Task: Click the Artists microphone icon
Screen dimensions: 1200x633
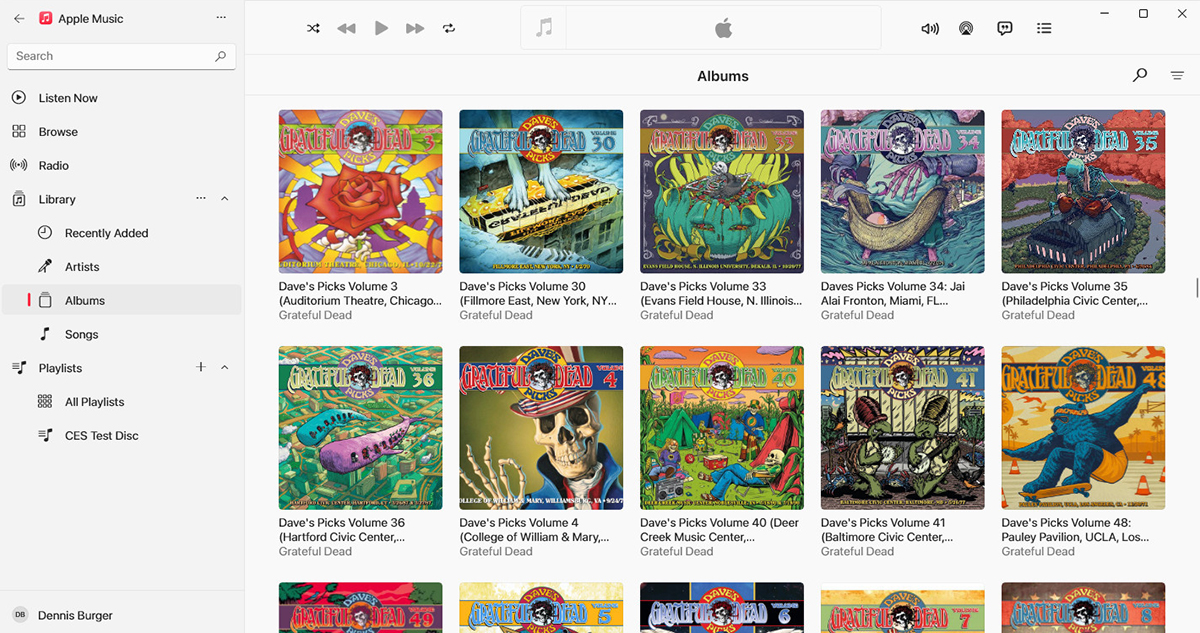Action: click(45, 267)
